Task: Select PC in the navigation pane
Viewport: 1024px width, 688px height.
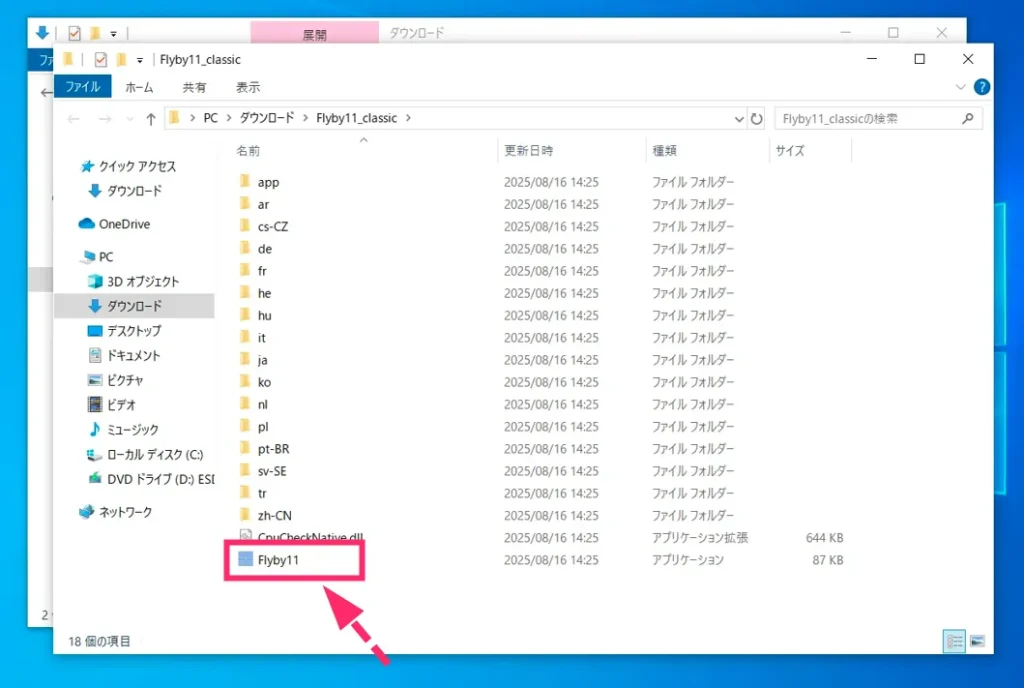Action: 97,257
